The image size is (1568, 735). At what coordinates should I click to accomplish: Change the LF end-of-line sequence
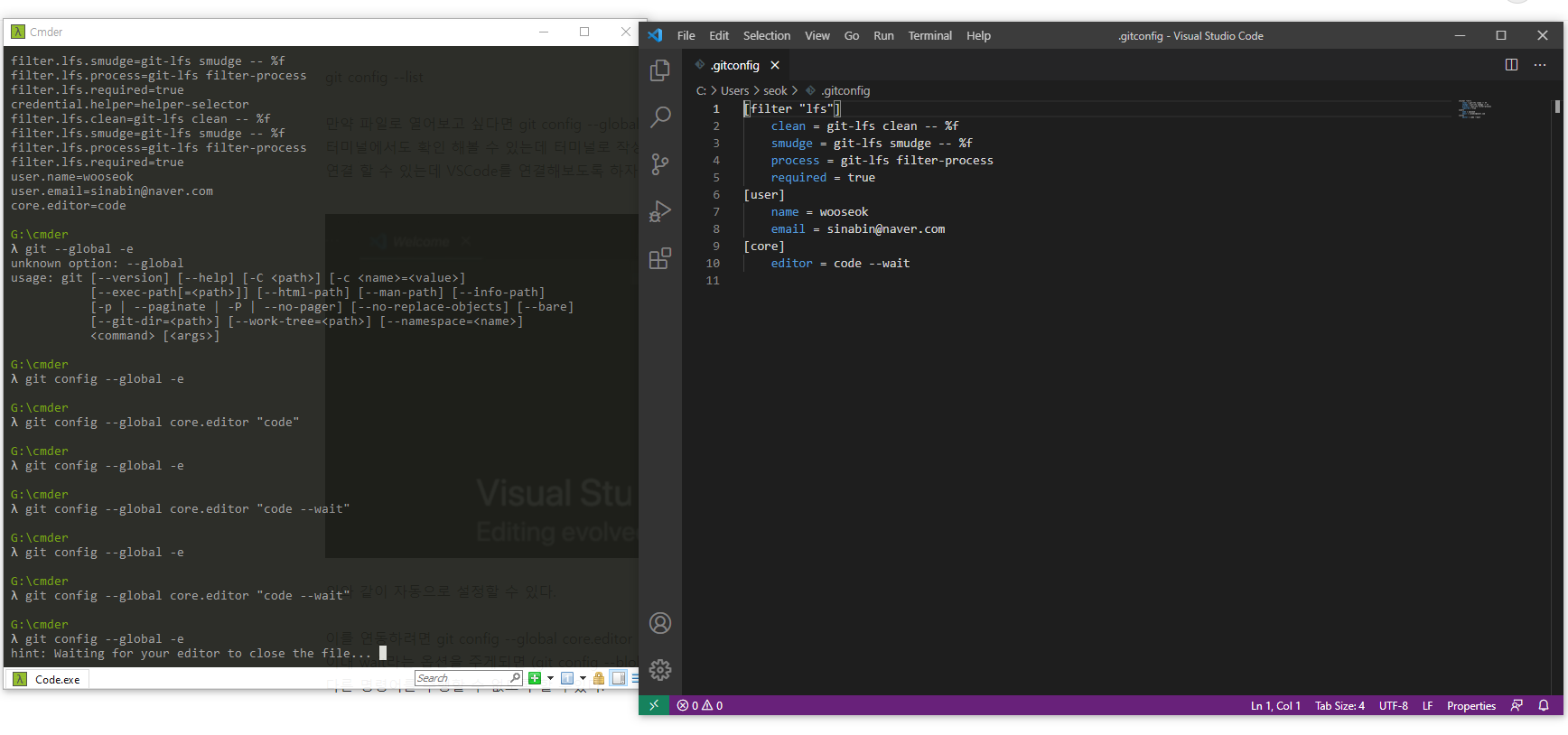point(1428,705)
